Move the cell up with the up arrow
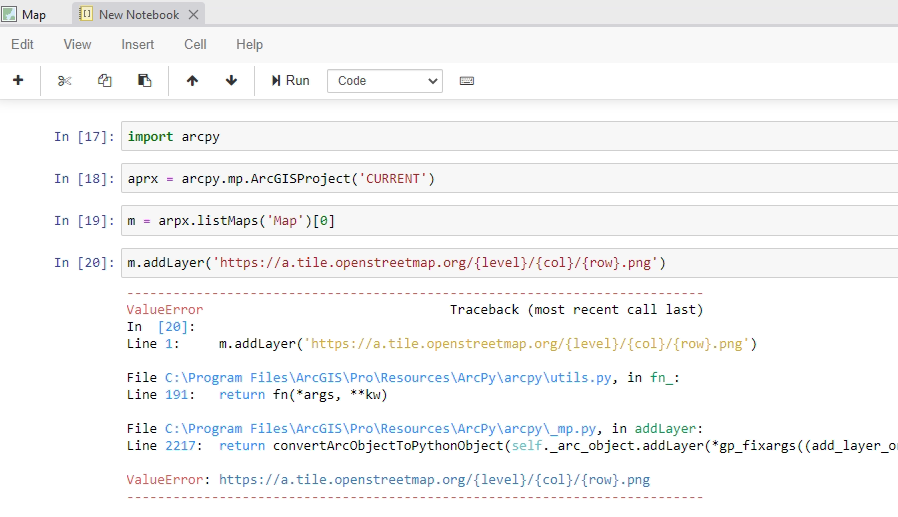This screenshot has height=517, width=898. (192, 80)
